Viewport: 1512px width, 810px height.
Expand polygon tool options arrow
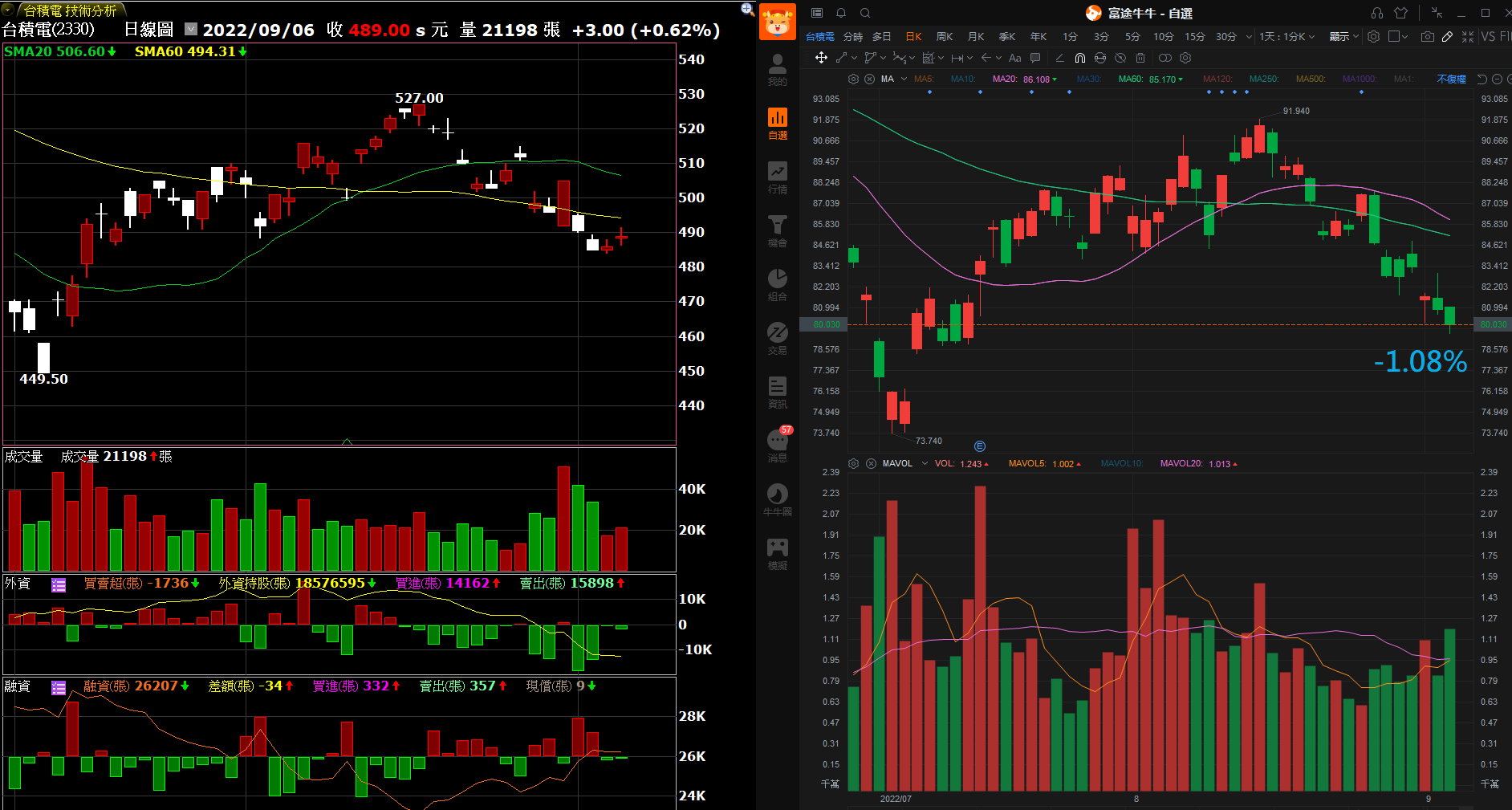(x=883, y=58)
